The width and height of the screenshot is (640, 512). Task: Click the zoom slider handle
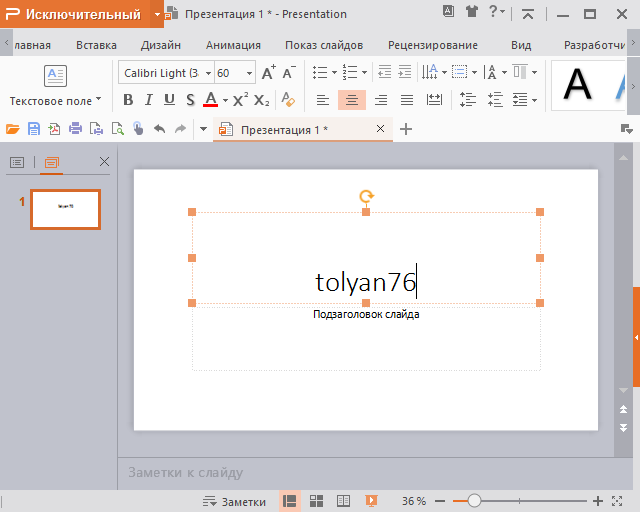coord(474,501)
